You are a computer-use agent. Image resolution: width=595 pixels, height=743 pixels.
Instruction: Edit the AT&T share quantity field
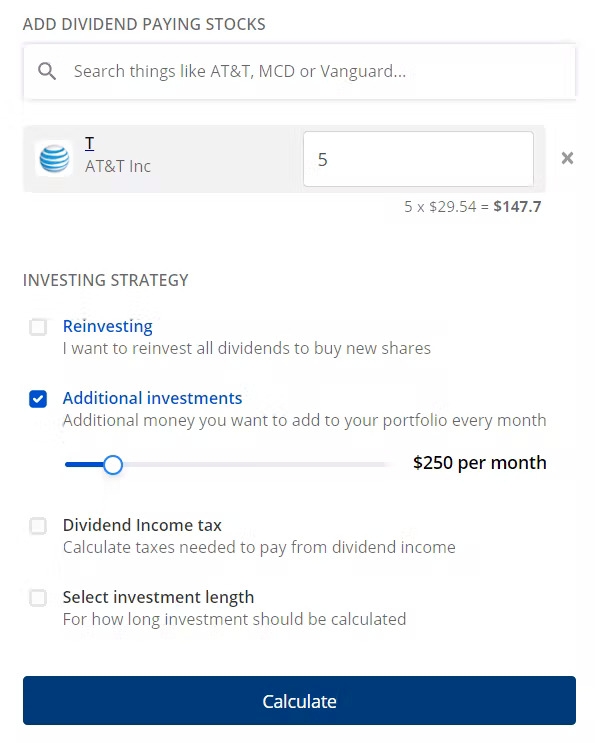coord(418,159)
